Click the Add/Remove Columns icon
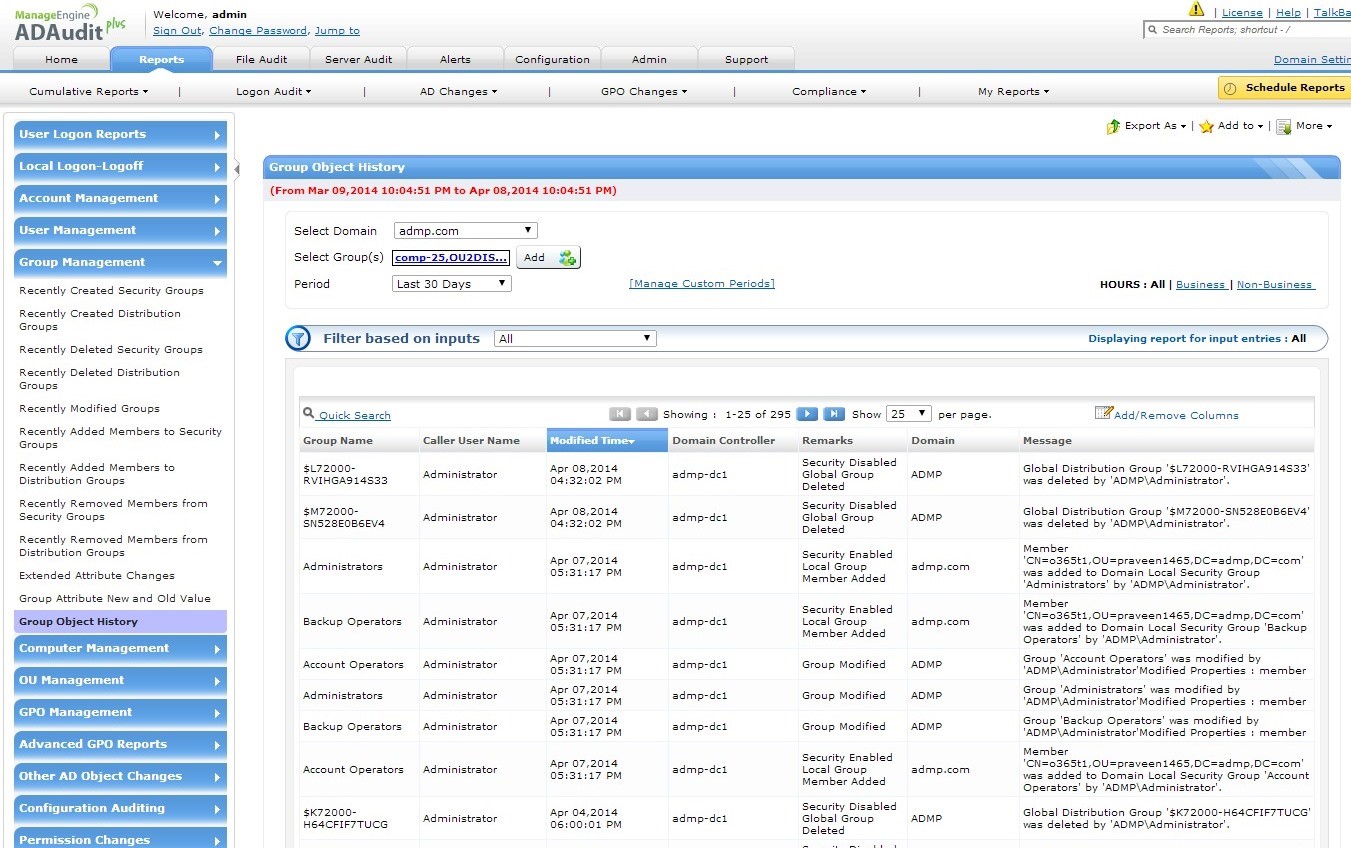 coord(1103,413)
